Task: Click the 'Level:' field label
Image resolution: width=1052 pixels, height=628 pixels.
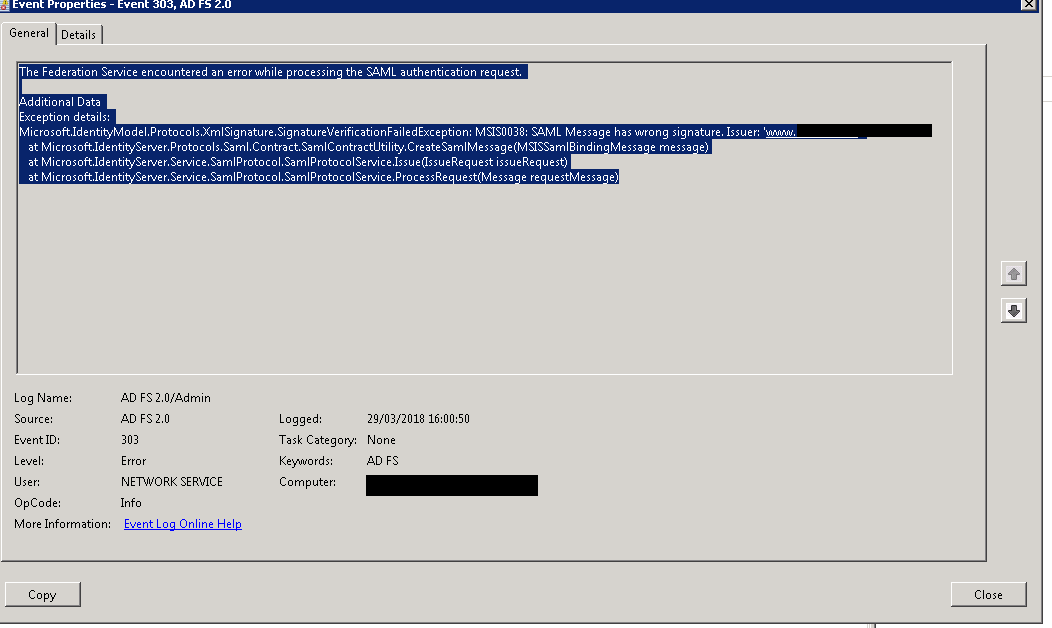Action: 29,461
